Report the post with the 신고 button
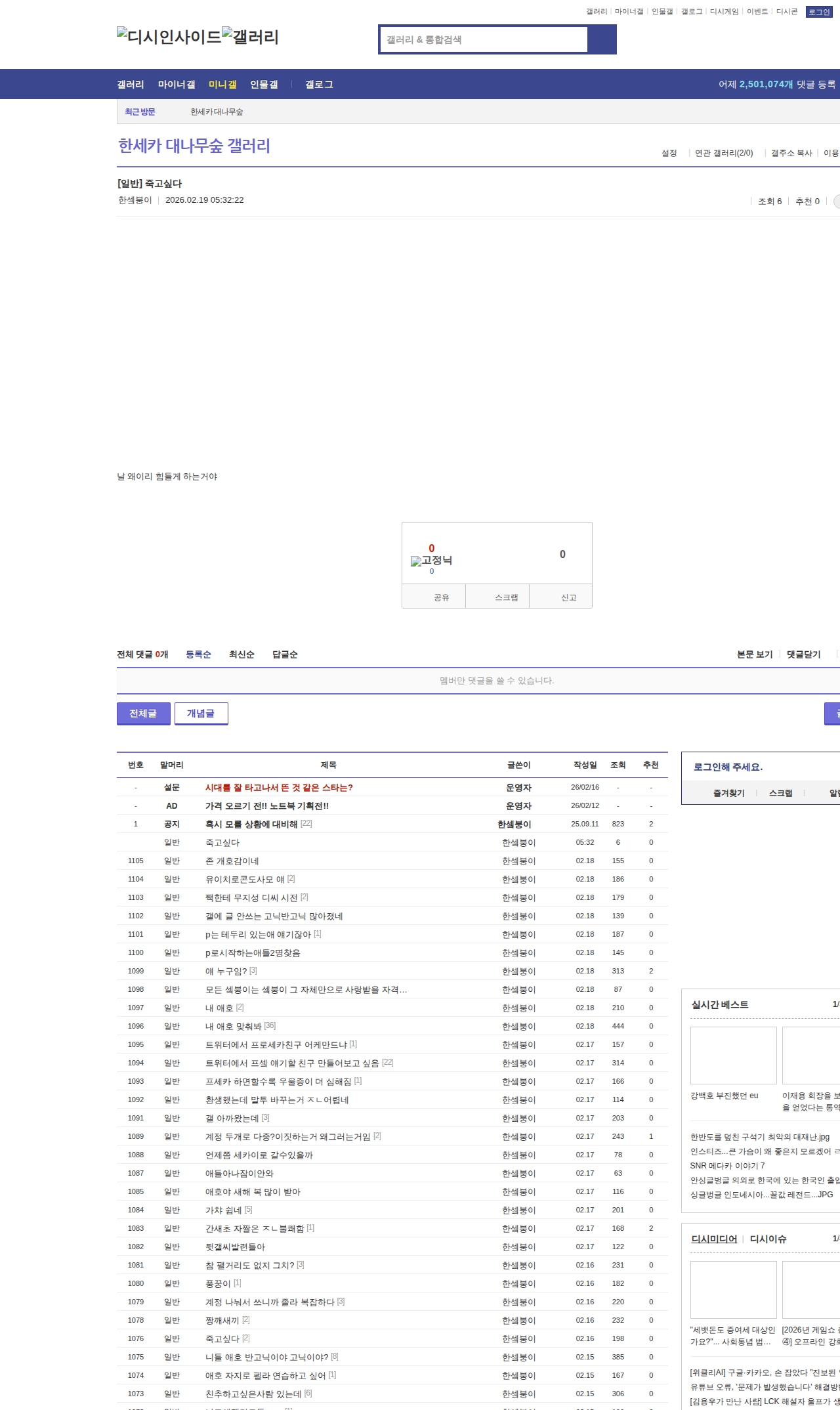Screen dimensions: 840x1410 [x=568, y=597]
